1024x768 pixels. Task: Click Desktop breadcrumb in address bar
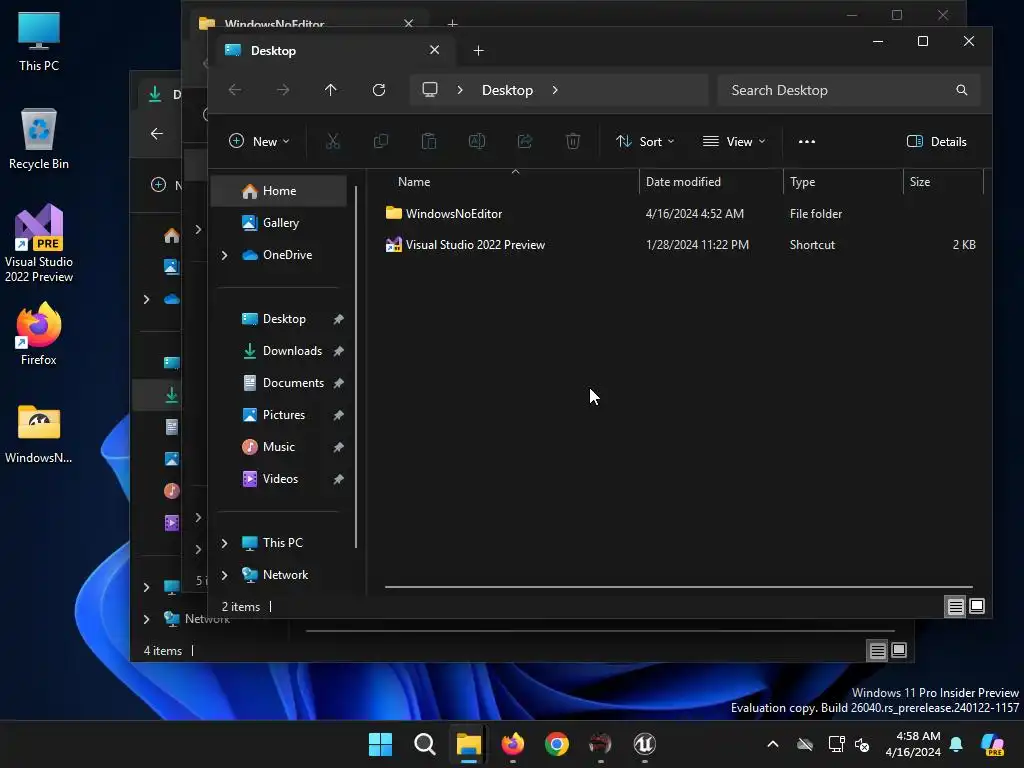click(507, 90)
